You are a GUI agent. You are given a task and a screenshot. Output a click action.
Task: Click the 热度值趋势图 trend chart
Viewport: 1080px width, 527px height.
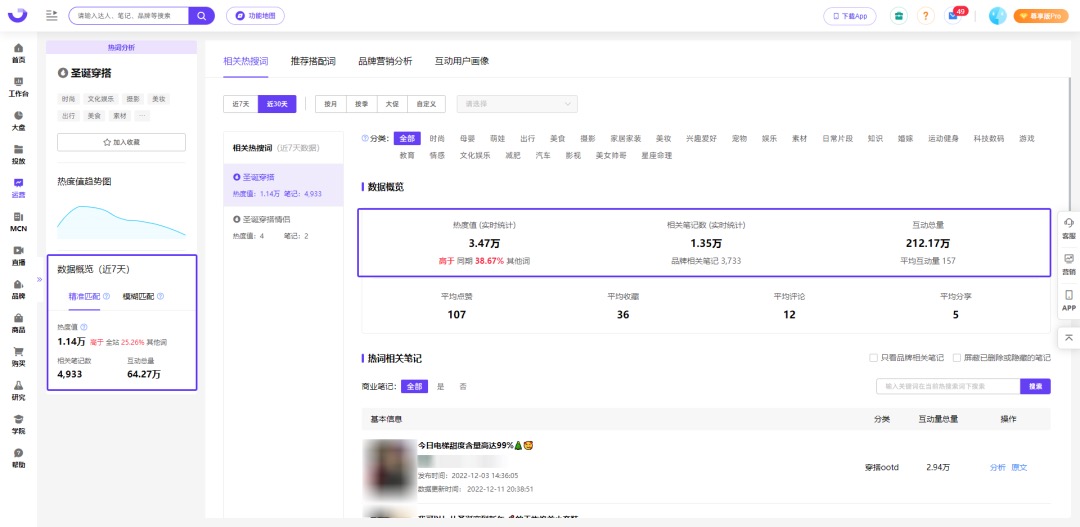click(x=121, y=220)
